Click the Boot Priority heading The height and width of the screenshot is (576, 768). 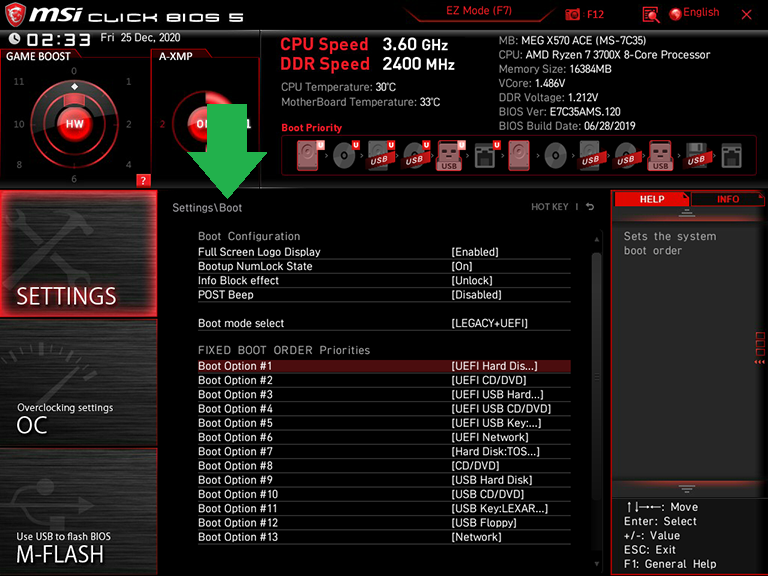point(312,128)
